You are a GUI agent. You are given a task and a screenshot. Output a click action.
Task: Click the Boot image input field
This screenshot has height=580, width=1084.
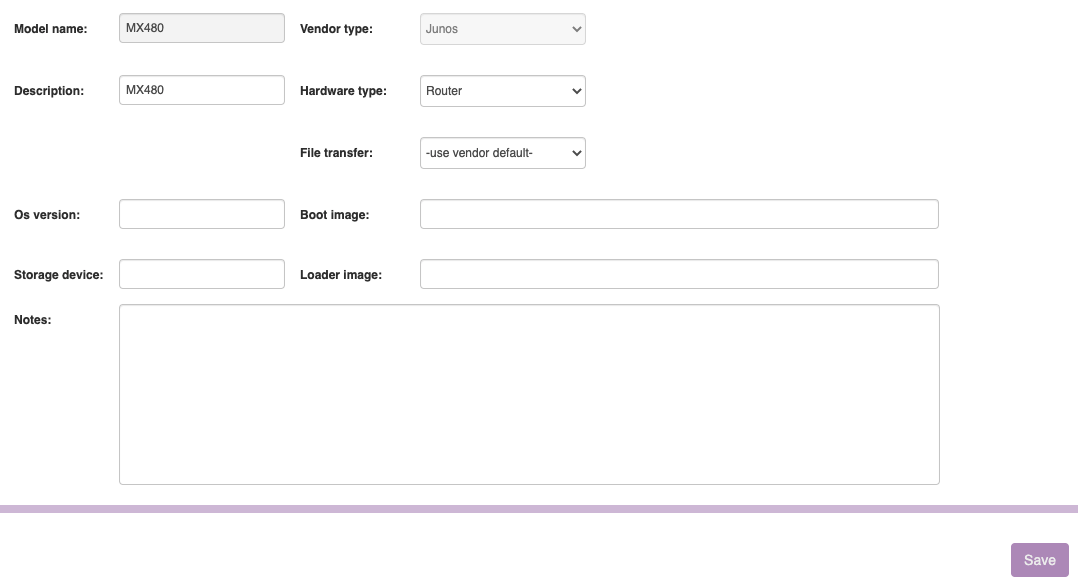pyautogui.click(x=678, y=214)
